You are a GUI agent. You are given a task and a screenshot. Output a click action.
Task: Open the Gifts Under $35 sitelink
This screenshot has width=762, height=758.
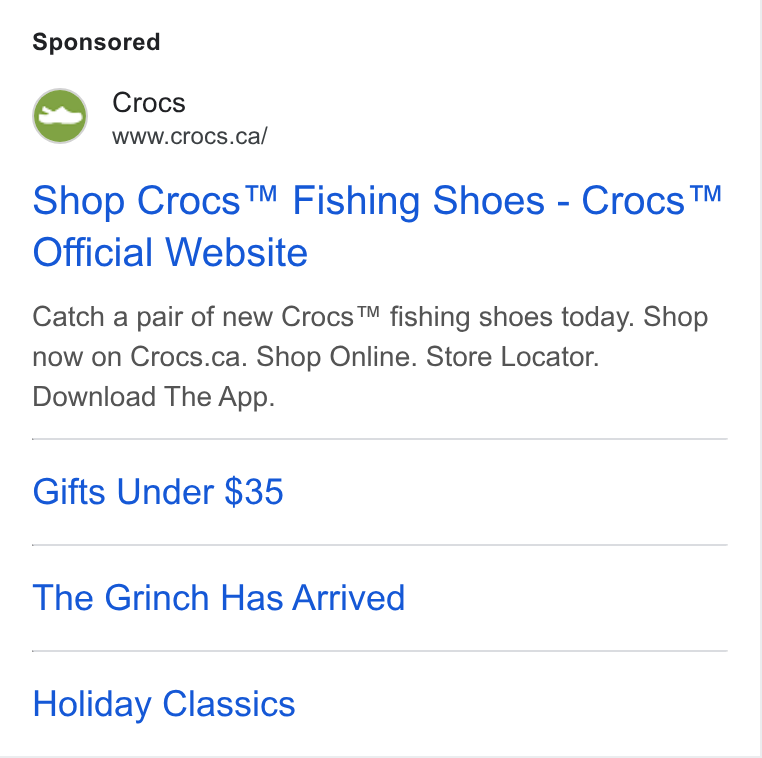(158, 492)
